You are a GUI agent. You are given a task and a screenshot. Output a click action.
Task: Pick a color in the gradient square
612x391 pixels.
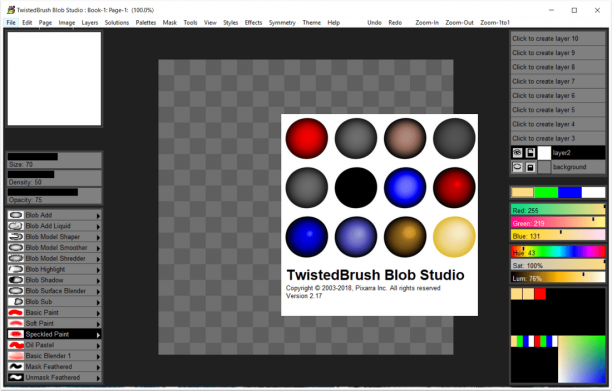(582, 359)
